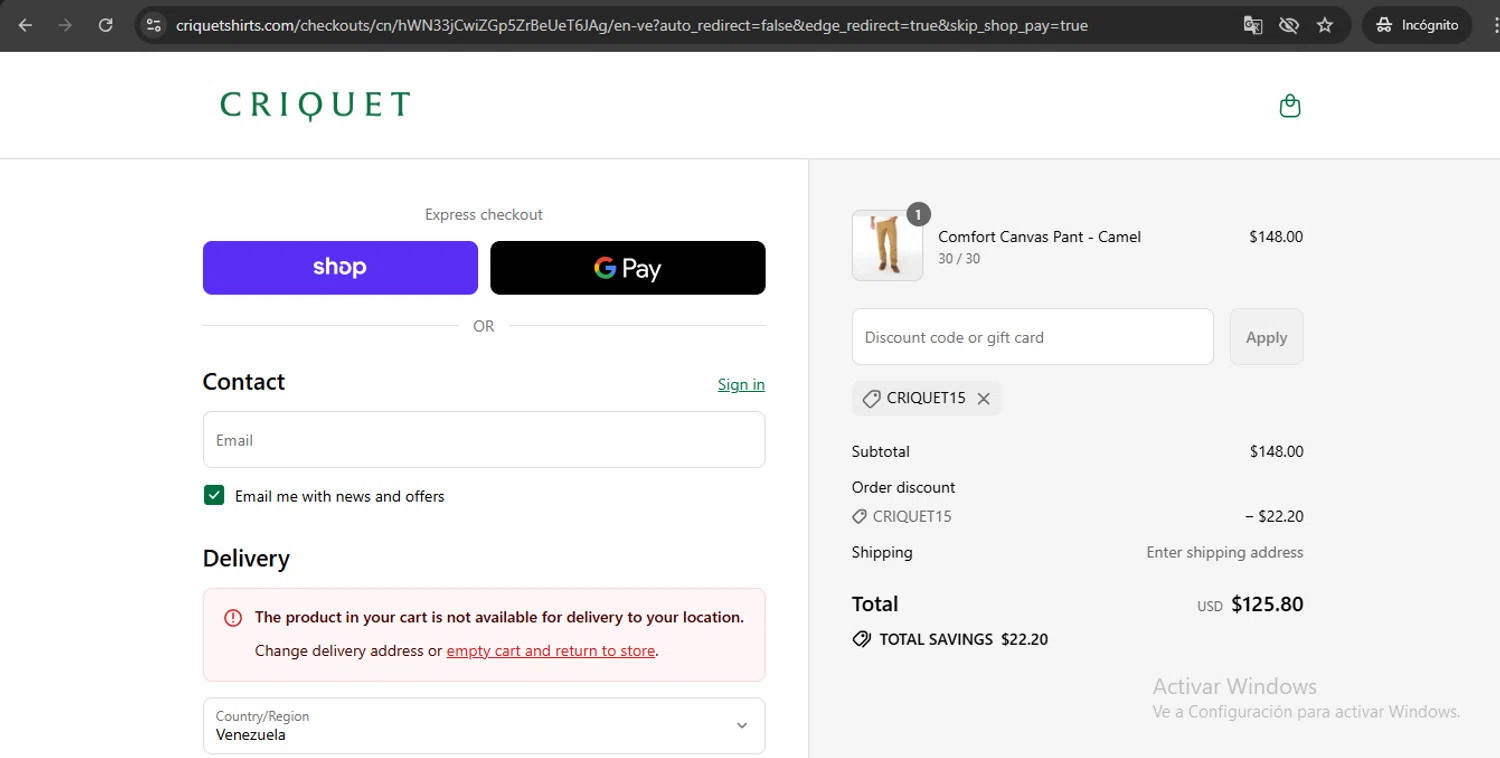Click the Apply discount button

(x=1266, y=337)
